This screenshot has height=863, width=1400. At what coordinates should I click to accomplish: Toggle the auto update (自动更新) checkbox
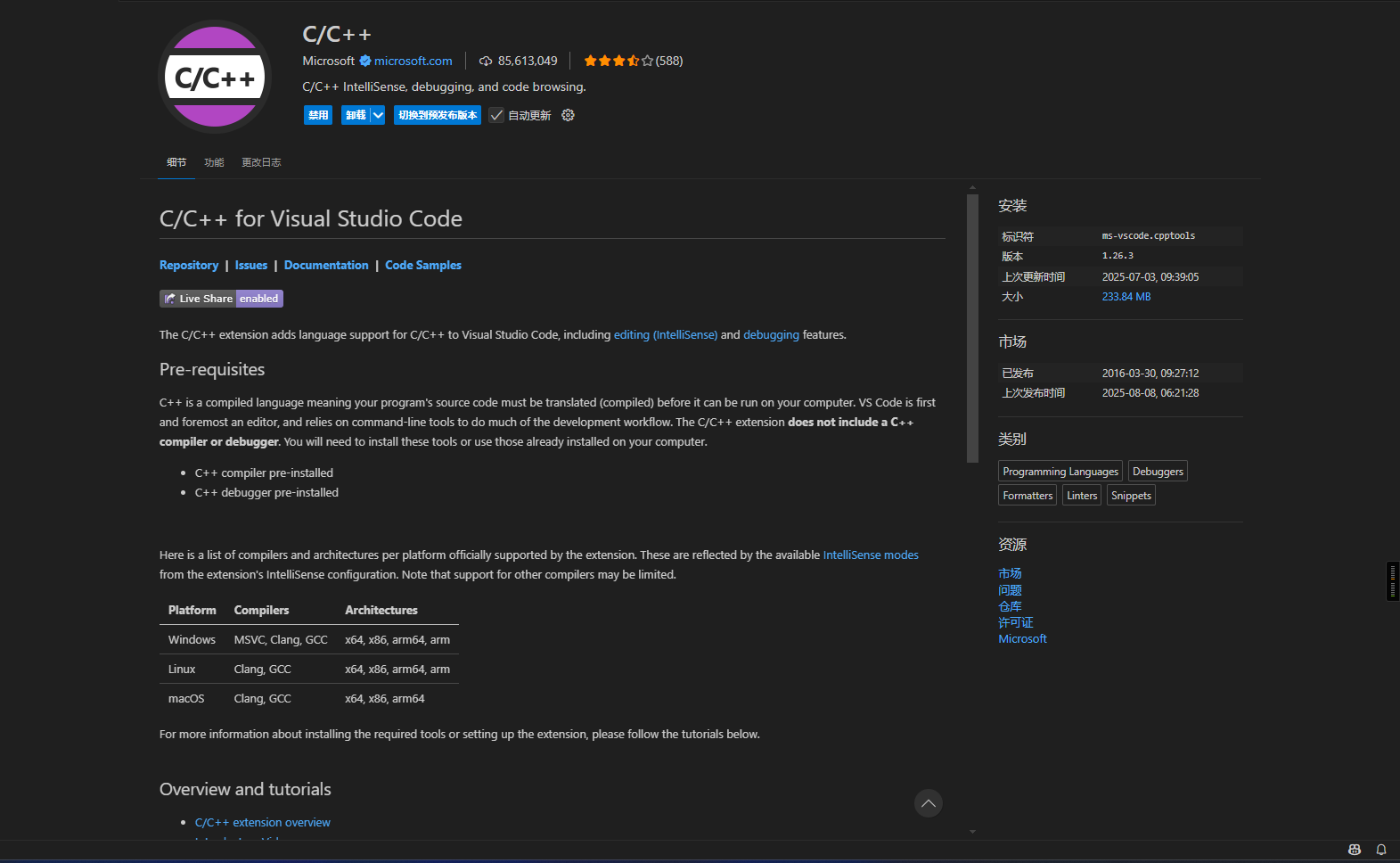coord(496,115)
